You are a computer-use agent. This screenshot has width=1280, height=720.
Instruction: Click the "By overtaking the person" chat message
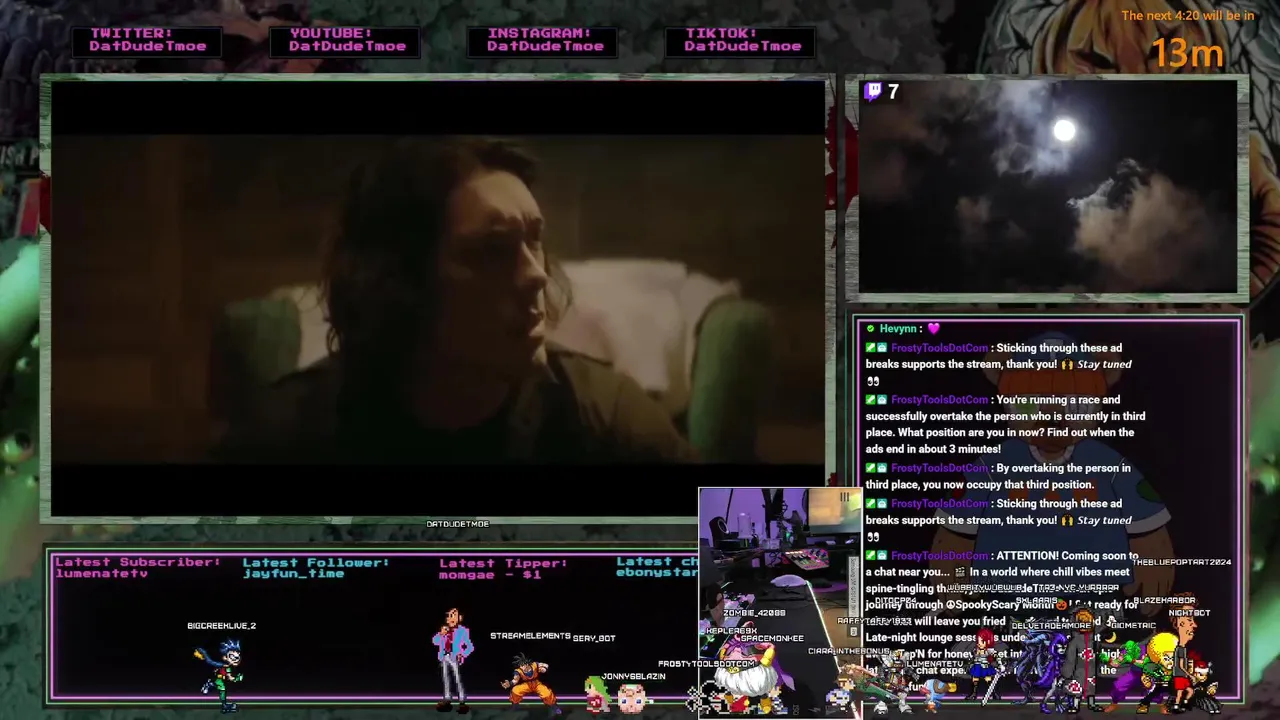pyautogui.click(x=997, y=476)
